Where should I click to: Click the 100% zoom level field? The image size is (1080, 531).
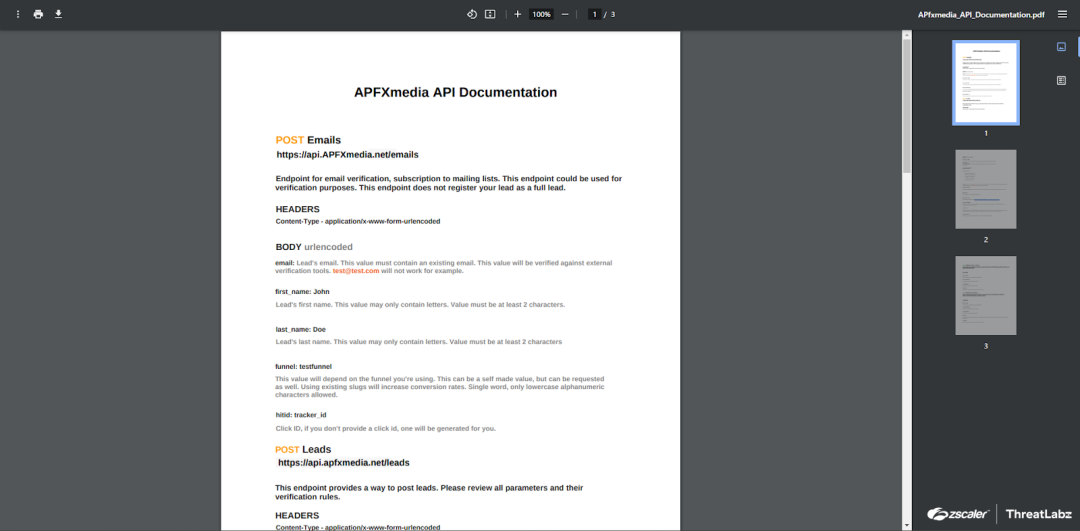[541, 14]
